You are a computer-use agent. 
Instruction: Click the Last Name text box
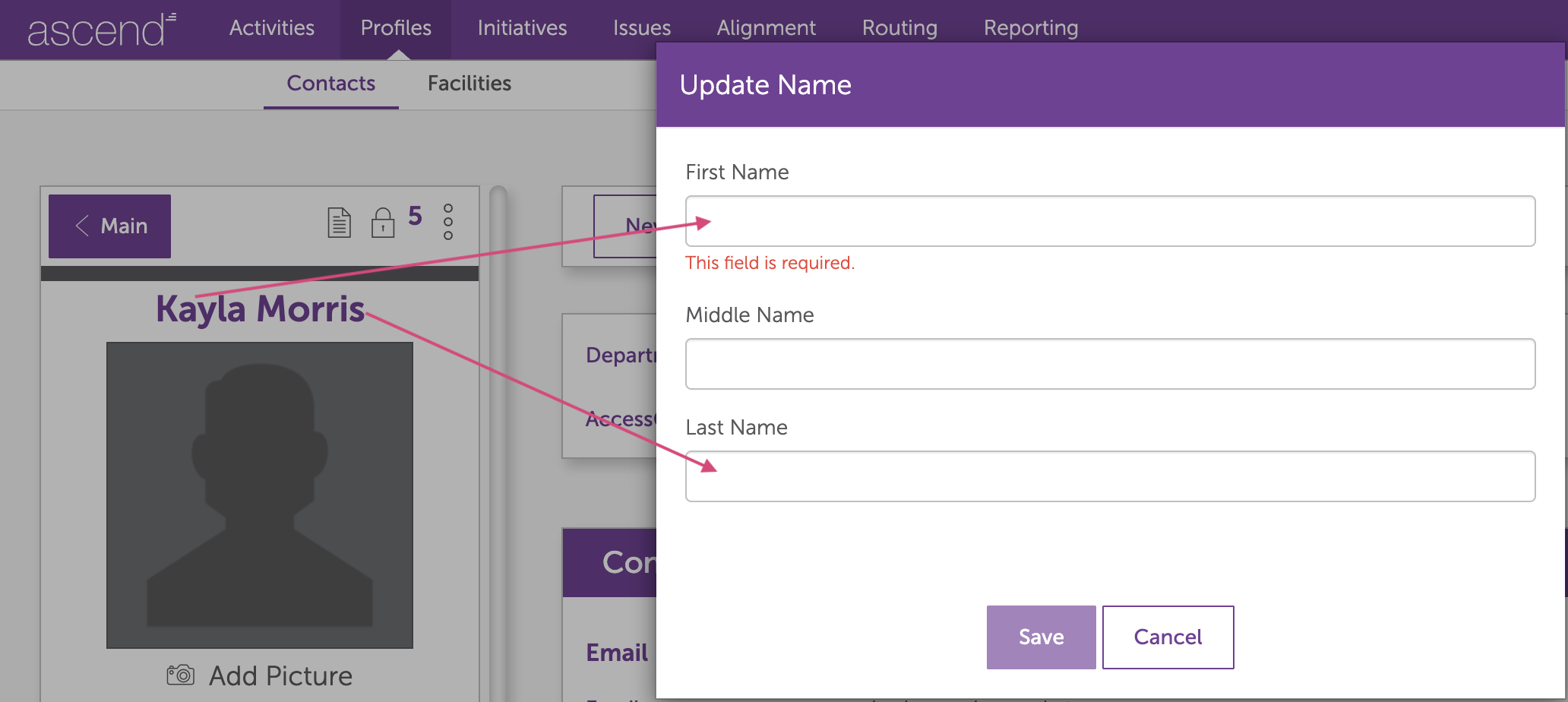[x=1109, y=476]
